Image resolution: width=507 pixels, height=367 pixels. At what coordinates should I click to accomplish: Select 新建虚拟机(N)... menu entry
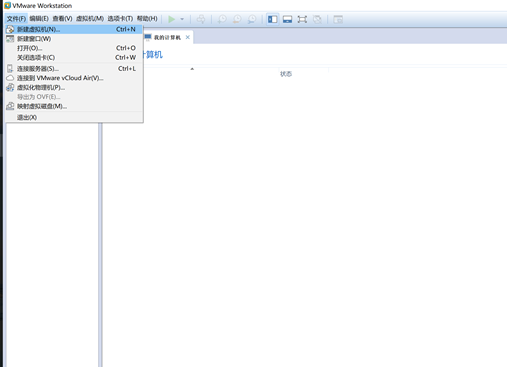point(74,29)
